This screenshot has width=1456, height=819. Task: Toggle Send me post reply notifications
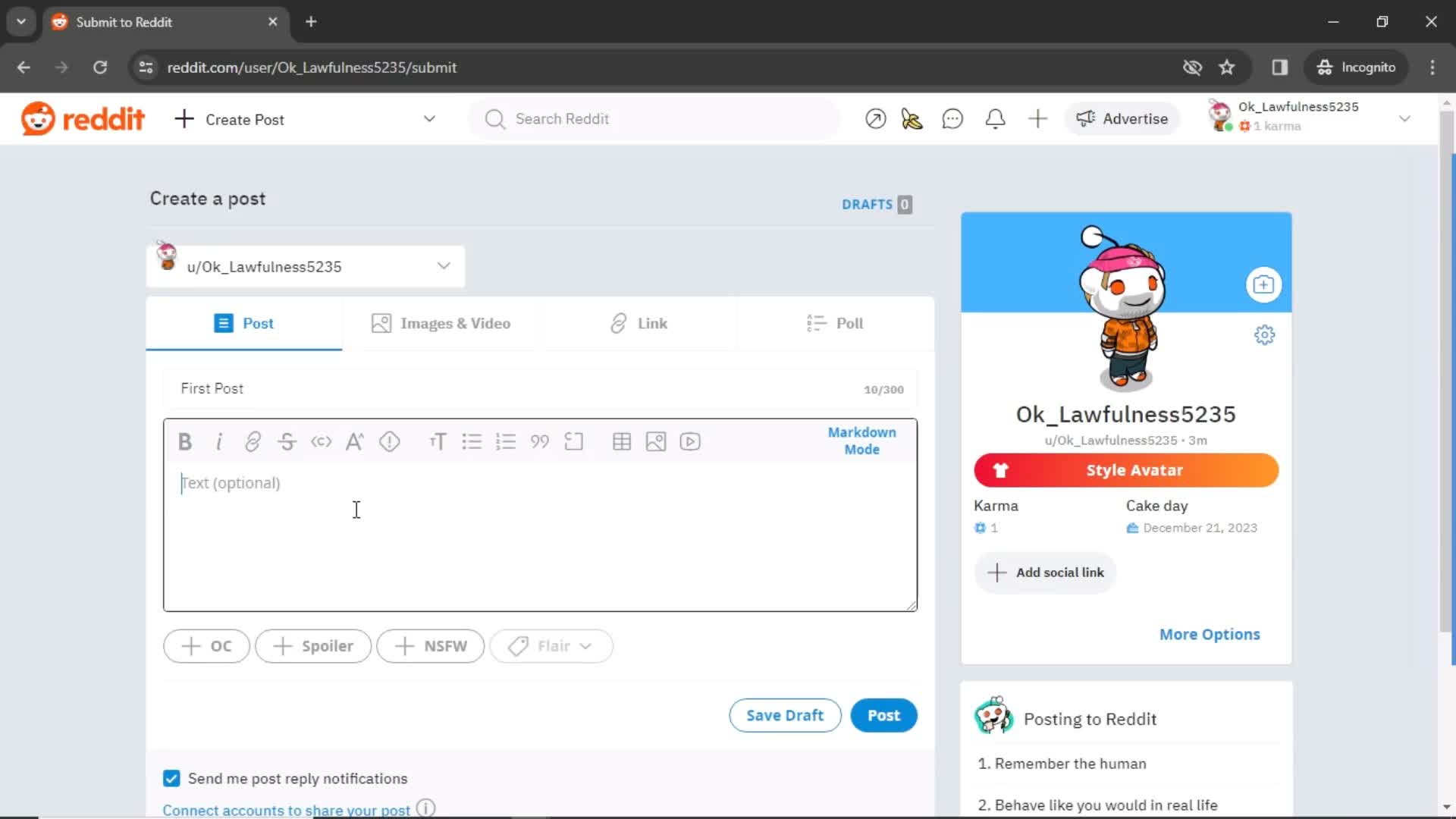(171, 778)
